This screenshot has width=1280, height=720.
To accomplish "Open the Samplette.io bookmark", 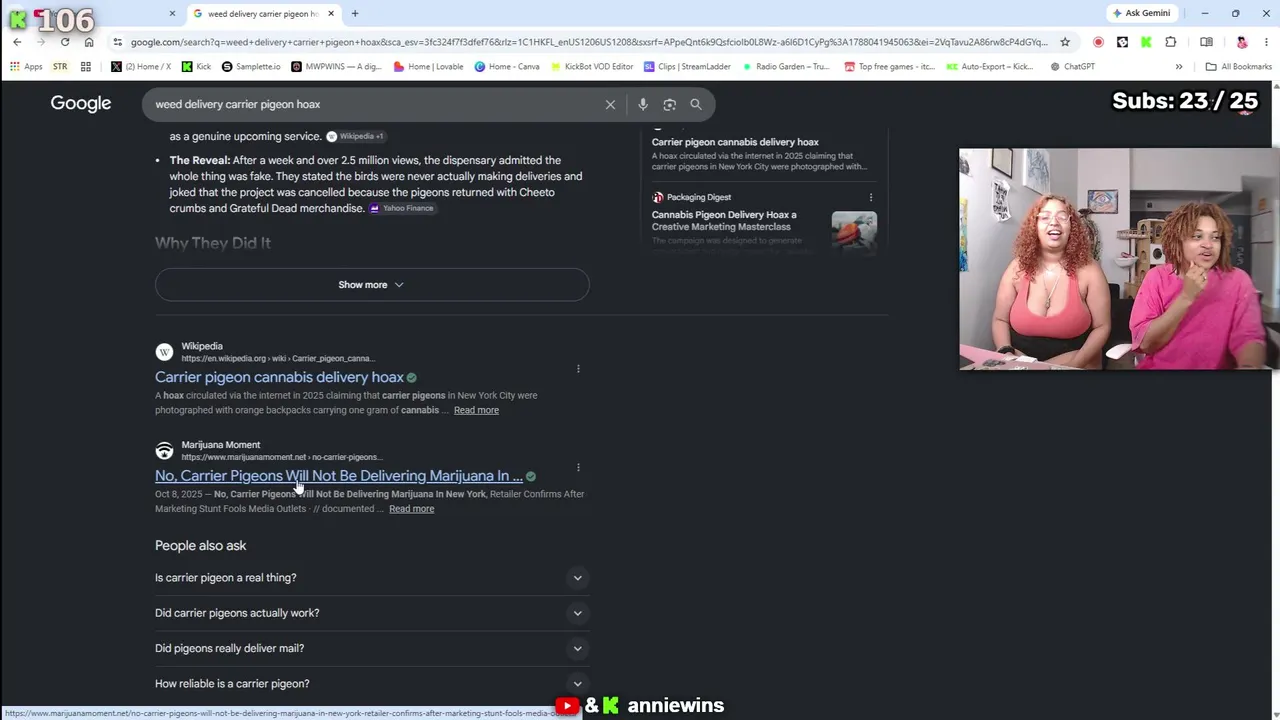I will (251, 67).
